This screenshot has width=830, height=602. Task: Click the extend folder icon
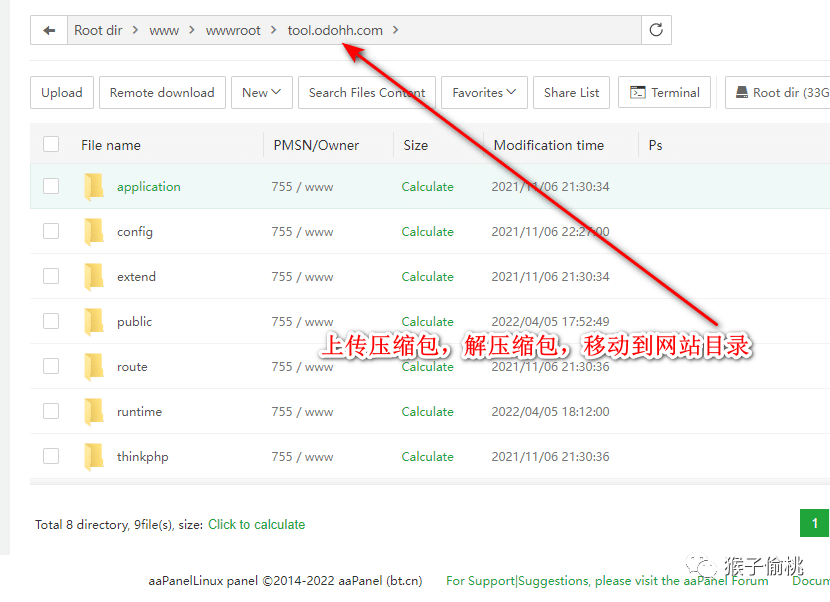(x=94, y=277)
